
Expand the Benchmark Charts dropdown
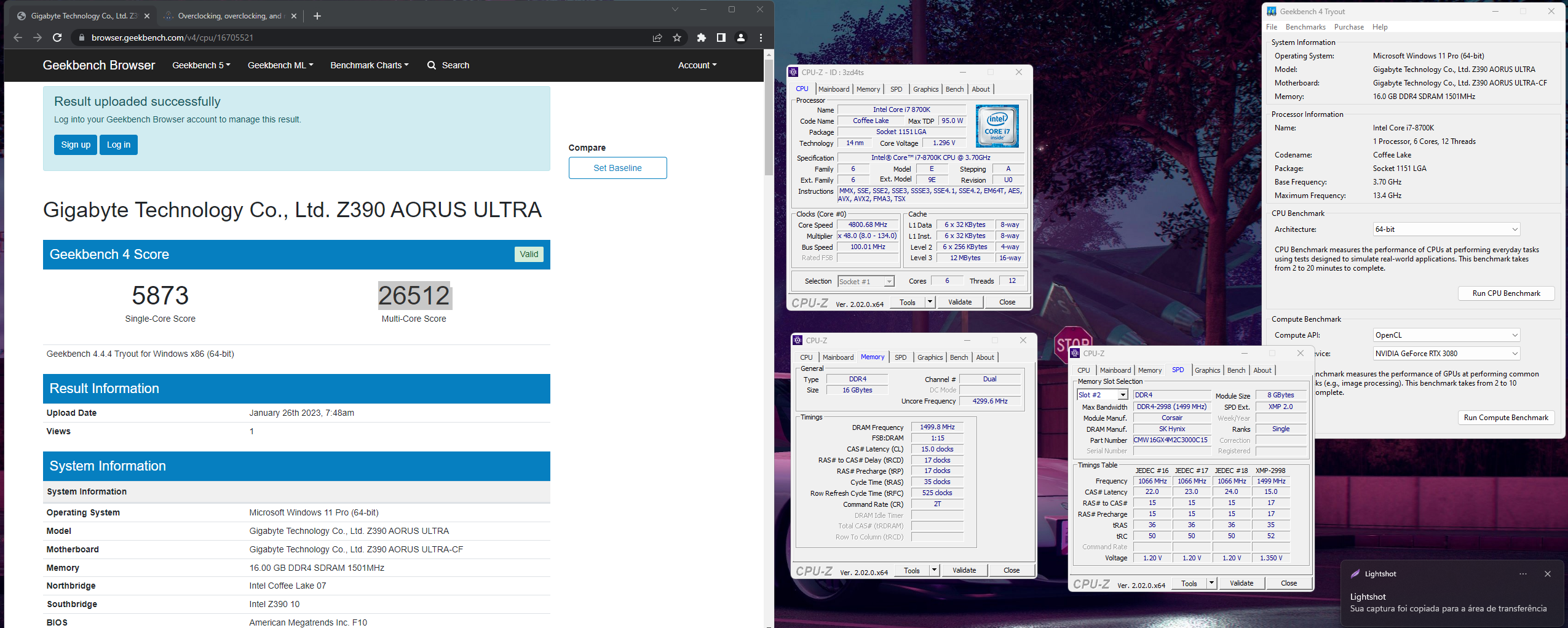tap(369, 65)
